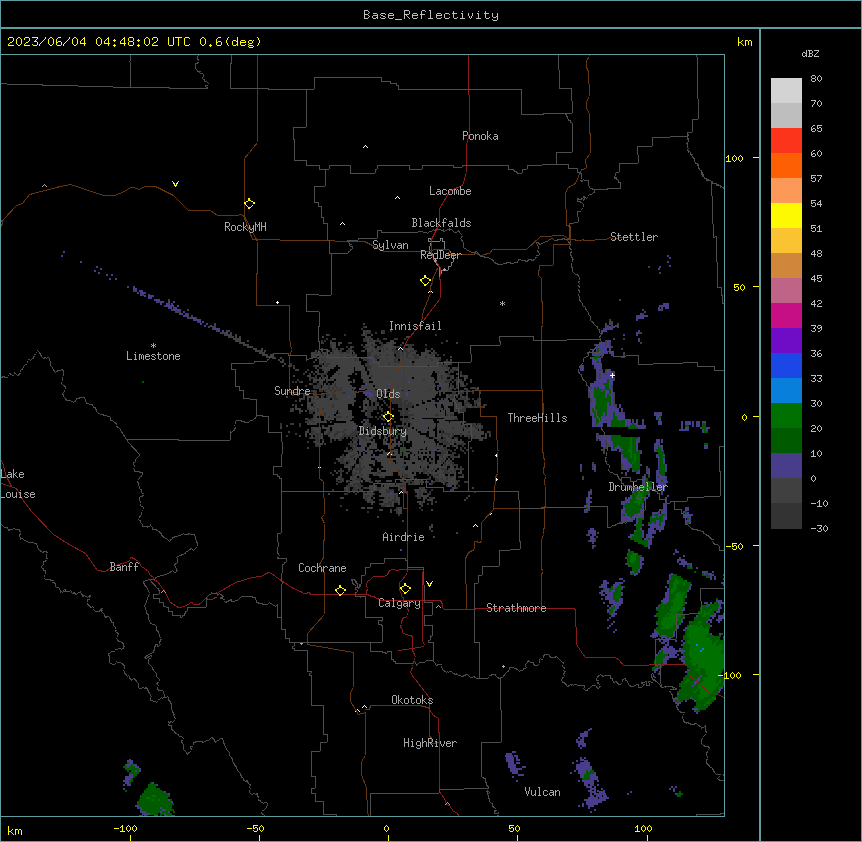Select the purple 39-36 dBZ legend swatch
This screenshot has width=862, height=842.
pyautogui.click(x=786, y=341)
